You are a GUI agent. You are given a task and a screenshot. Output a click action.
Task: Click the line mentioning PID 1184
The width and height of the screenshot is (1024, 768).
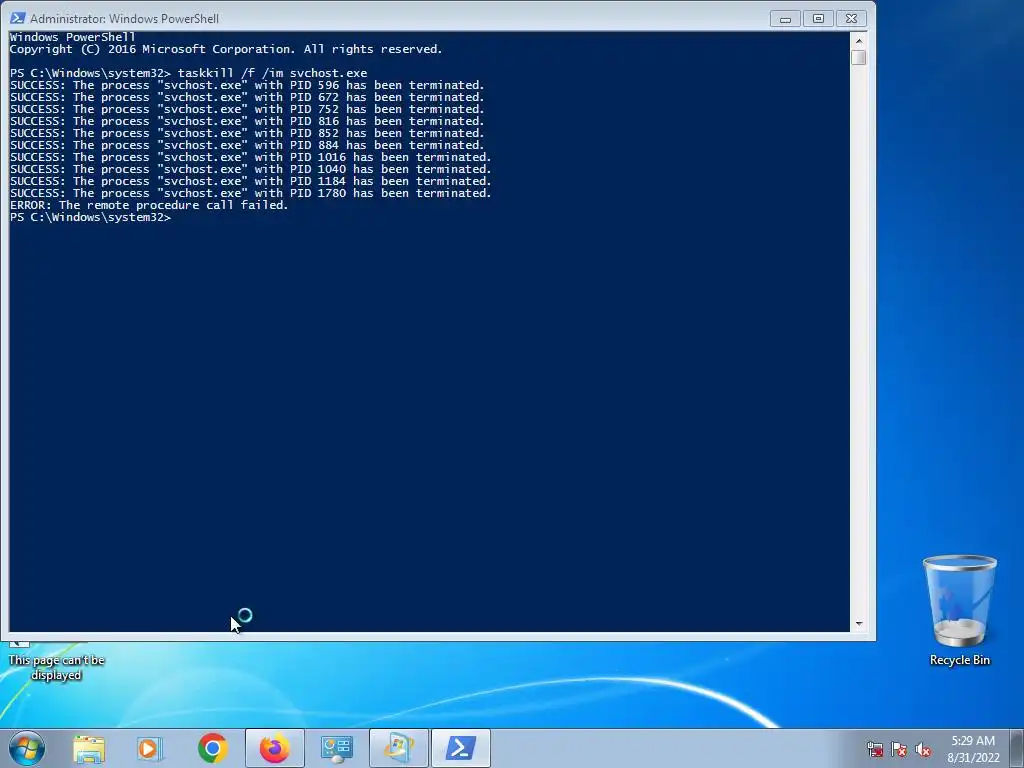tap(250, 181)
